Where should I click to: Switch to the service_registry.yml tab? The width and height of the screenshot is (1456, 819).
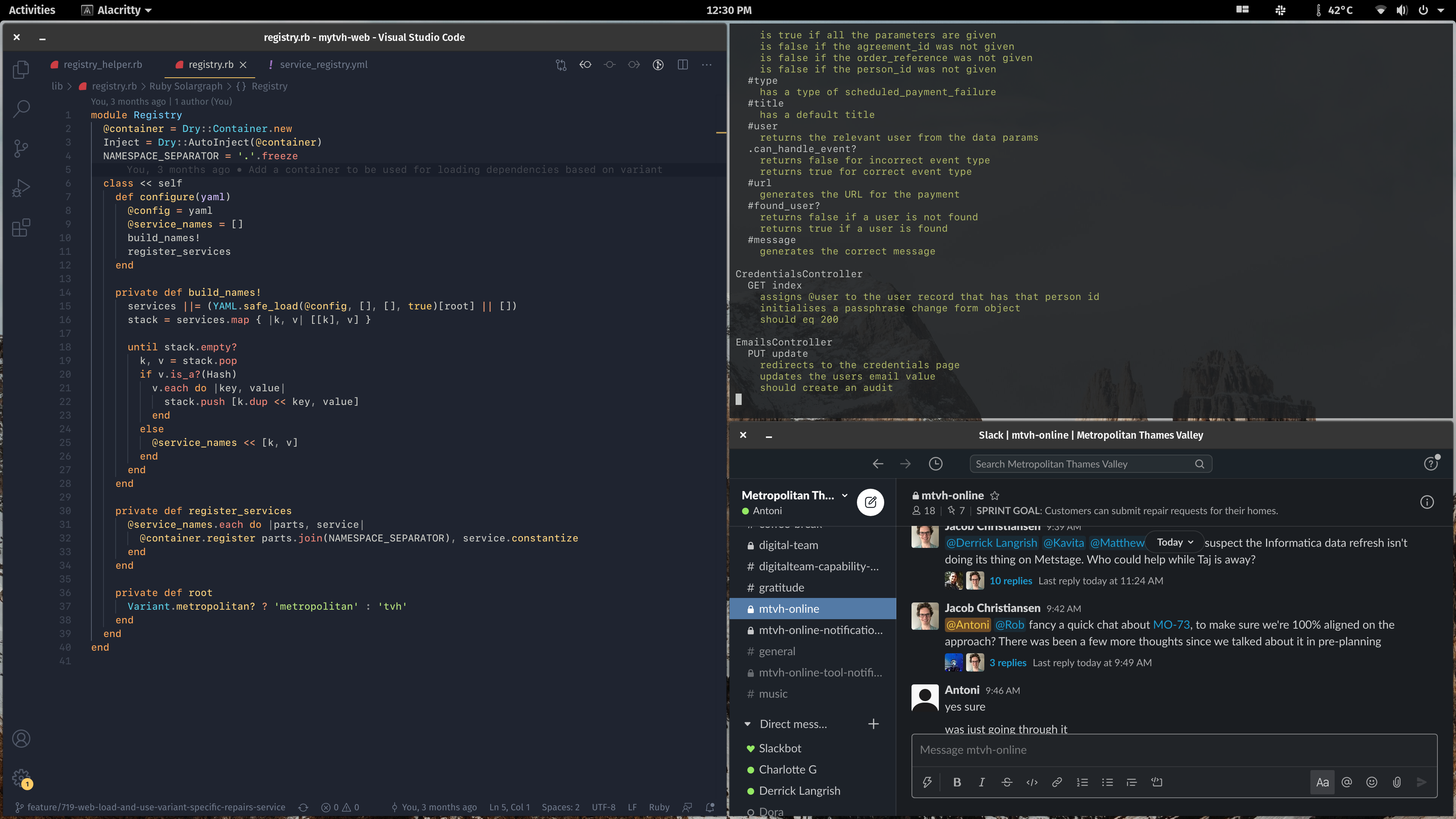tap(318, 64)
